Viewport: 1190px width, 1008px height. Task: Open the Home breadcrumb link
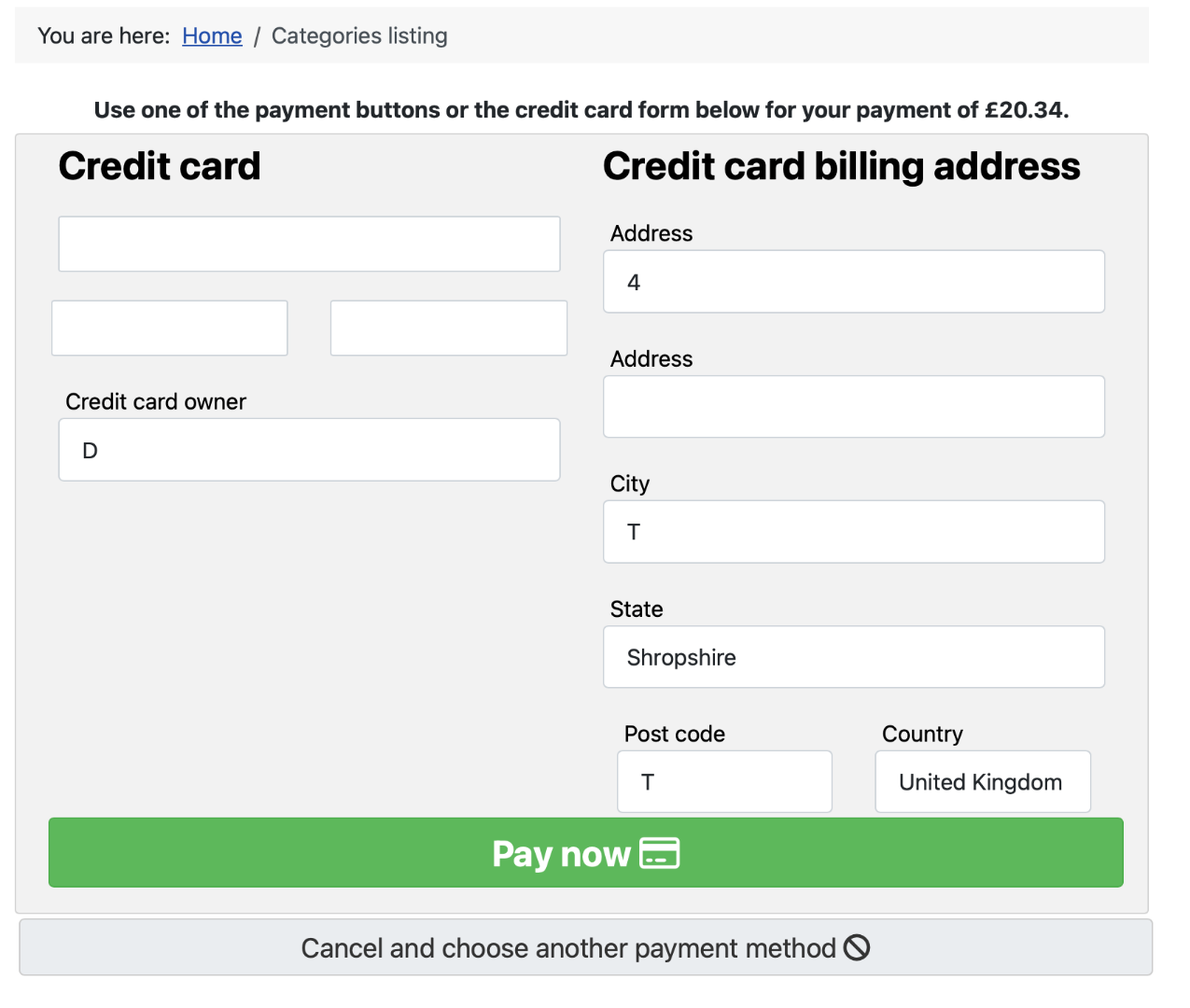212,35
